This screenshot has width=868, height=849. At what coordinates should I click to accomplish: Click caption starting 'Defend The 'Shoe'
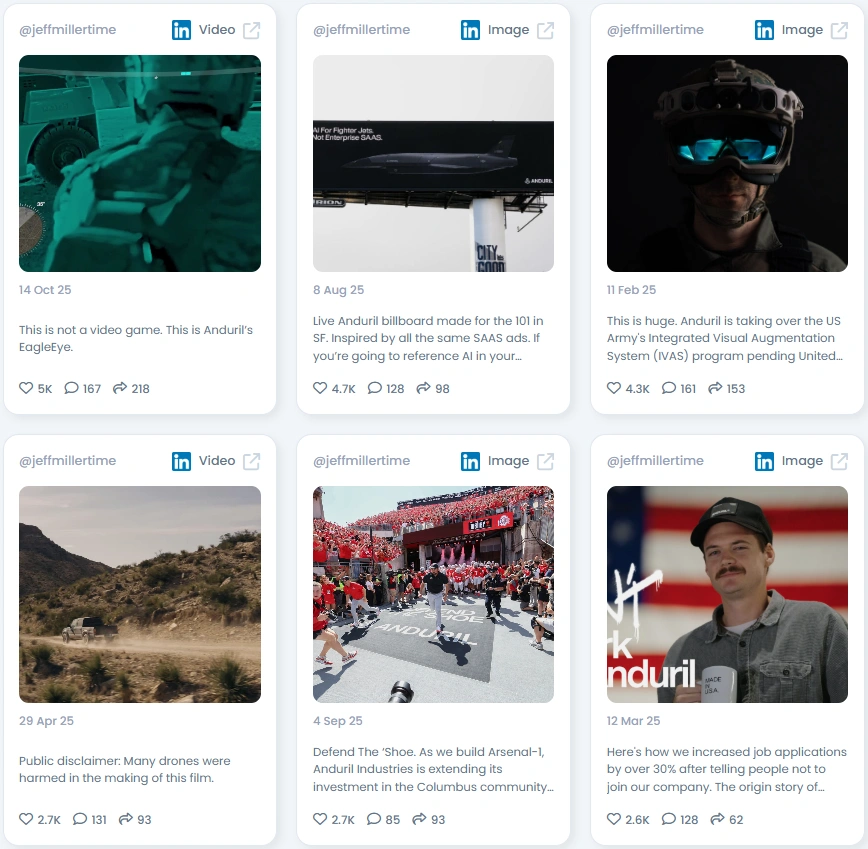coord(433,769)
